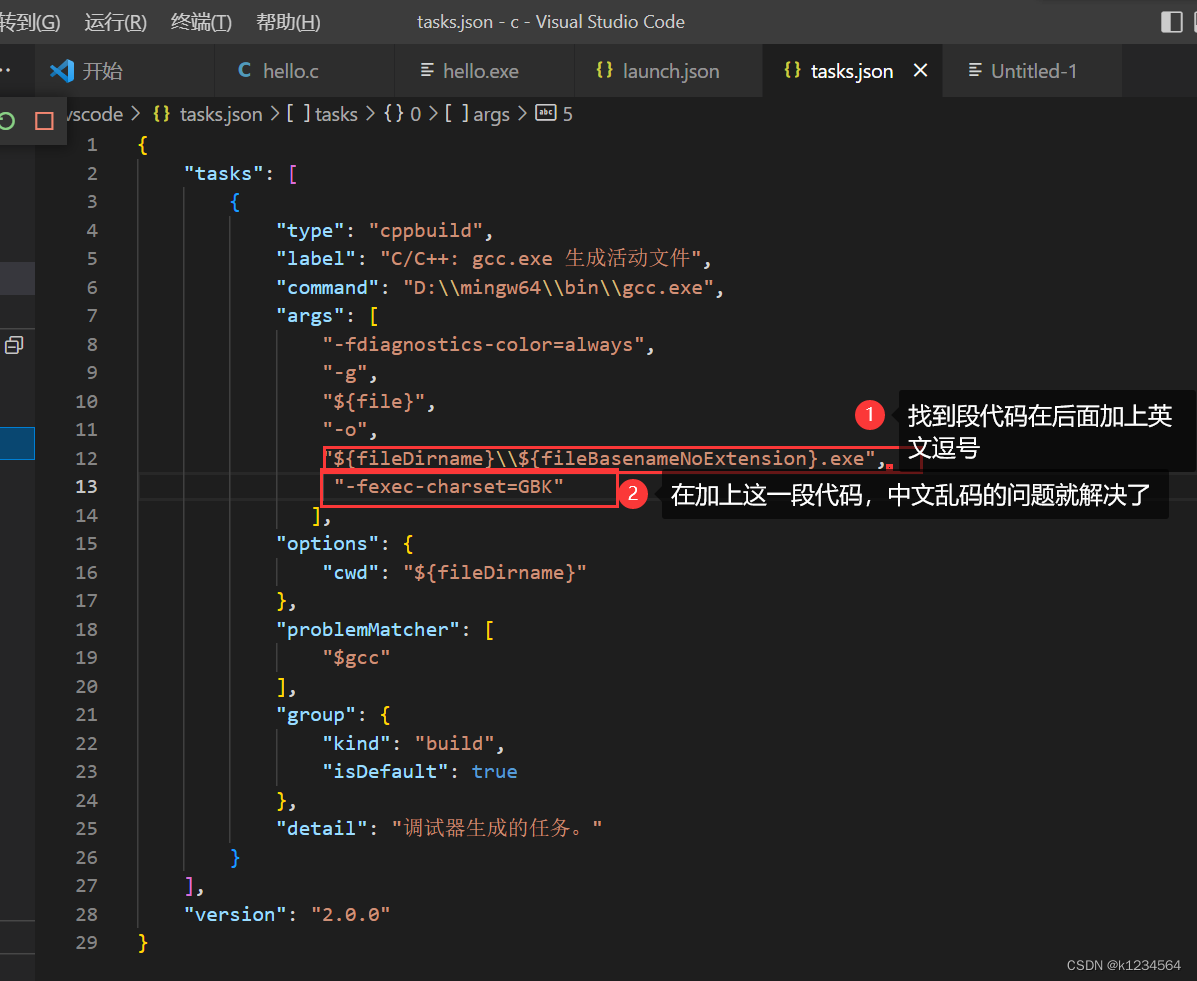Viewport: 1197px width, 981px height.
Task: Close the tasks.json tab
Action: [921, 70]
